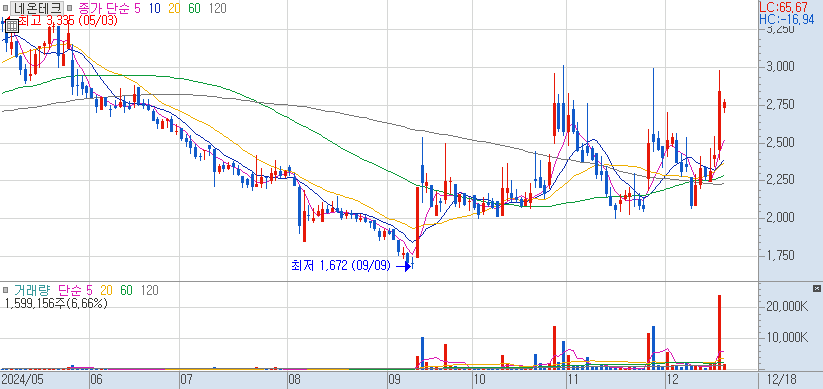The image size is (823, 389).
Task: Click the 08 month label on date axis
Action: [x=294, y=379]
